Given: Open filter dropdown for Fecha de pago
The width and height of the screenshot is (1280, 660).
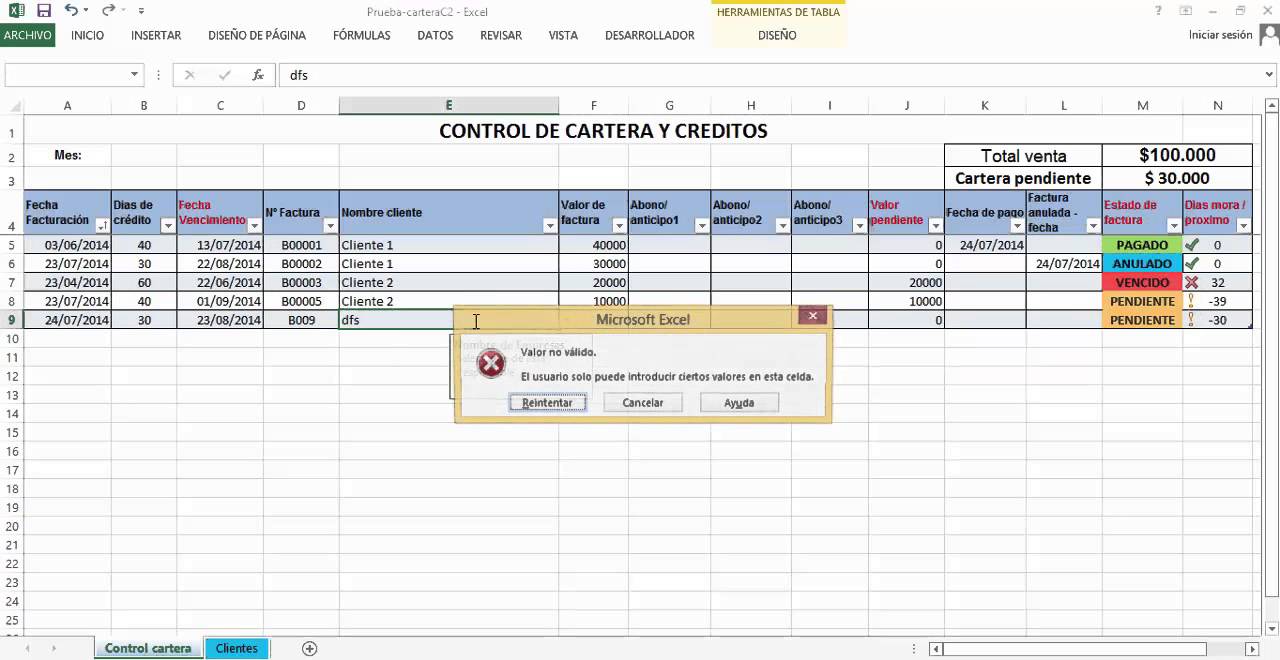Looking at the screenshot, I should click(1017, 226).
